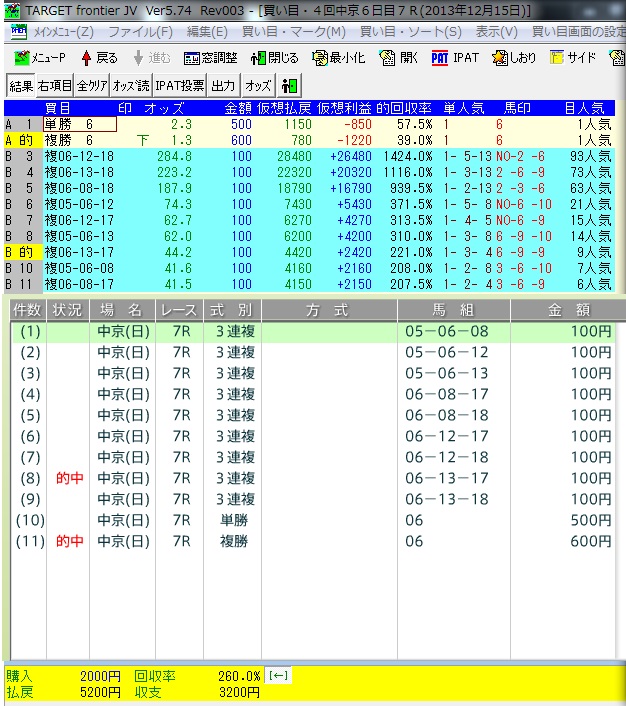Close the screen with 閉じる button
Image resolution: width=626 pixels, height=706 pixels.
[x=275, y=58]
